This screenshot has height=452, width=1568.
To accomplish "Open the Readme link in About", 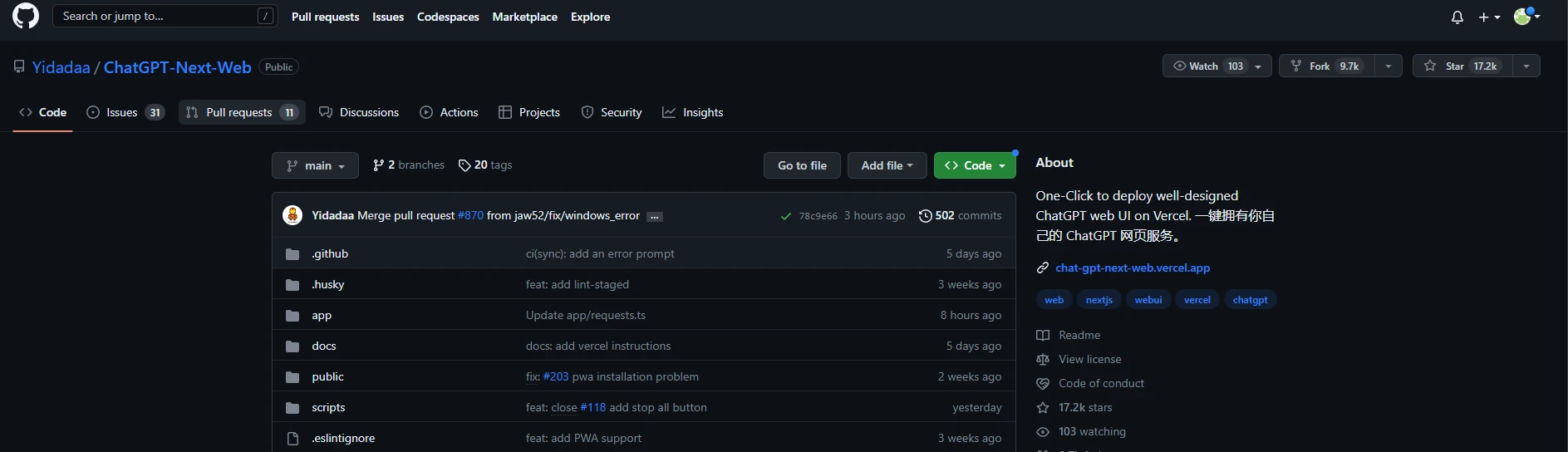I will 1069,335.
